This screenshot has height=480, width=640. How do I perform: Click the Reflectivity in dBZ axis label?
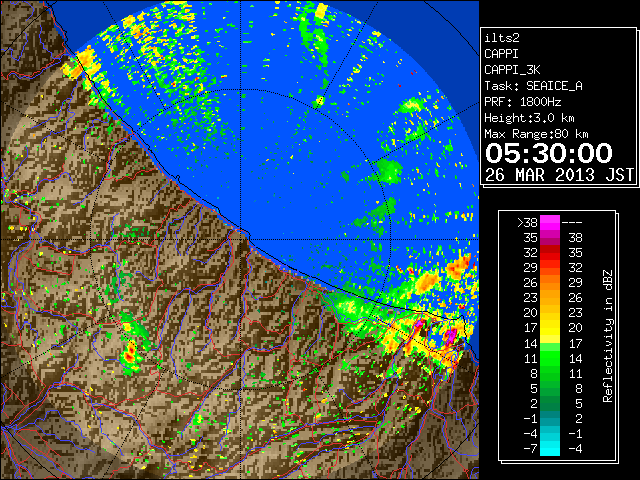608,336
